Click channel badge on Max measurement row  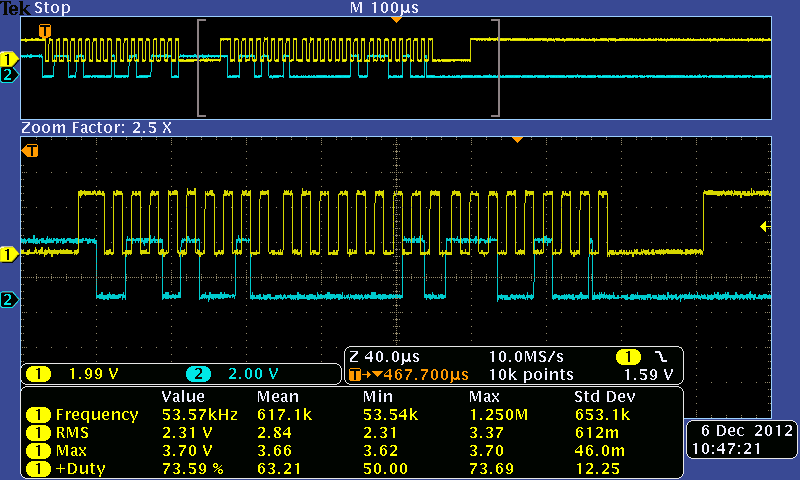tap(38, 451)
